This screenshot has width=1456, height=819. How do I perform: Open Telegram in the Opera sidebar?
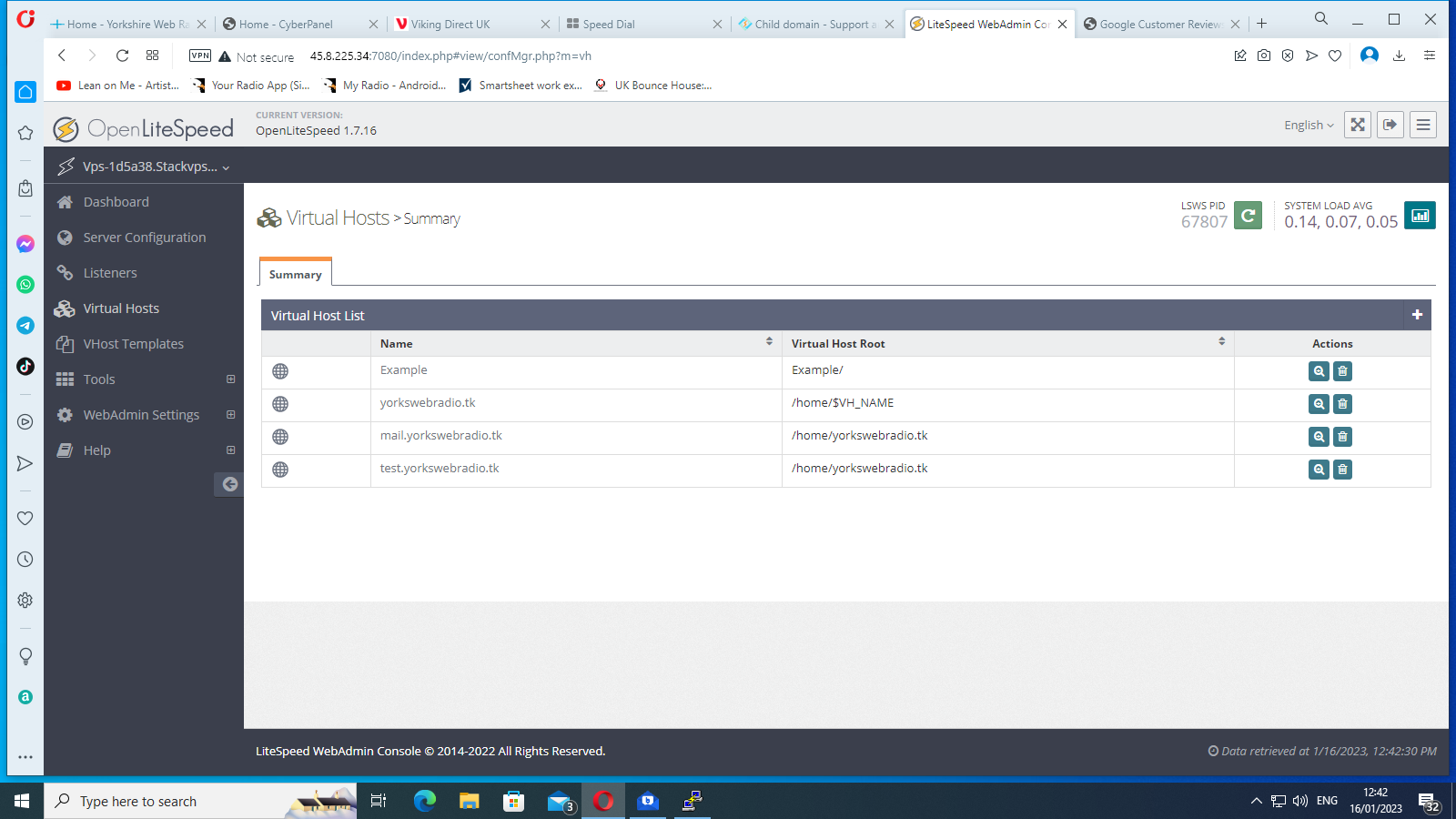(25, 326)
